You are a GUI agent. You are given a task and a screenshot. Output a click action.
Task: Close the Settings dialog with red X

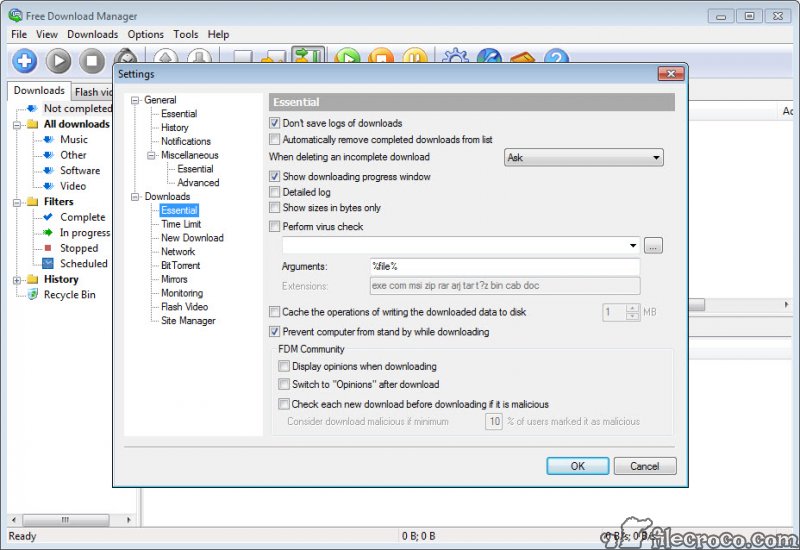(671, 74)
